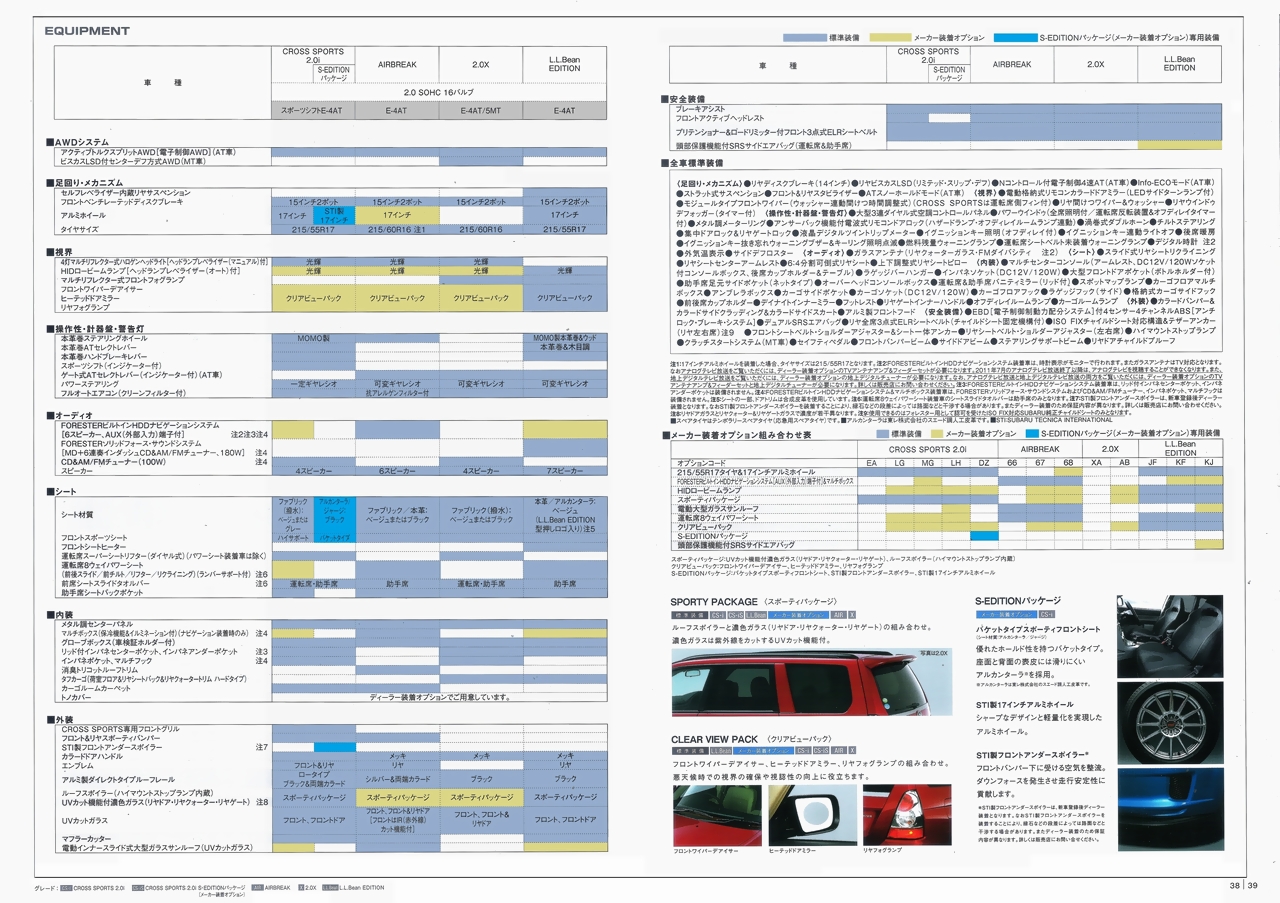Click the cyan S-EDITION swatch in page-top legend
The image size is (1280, 903).
tap(1016, 37)
